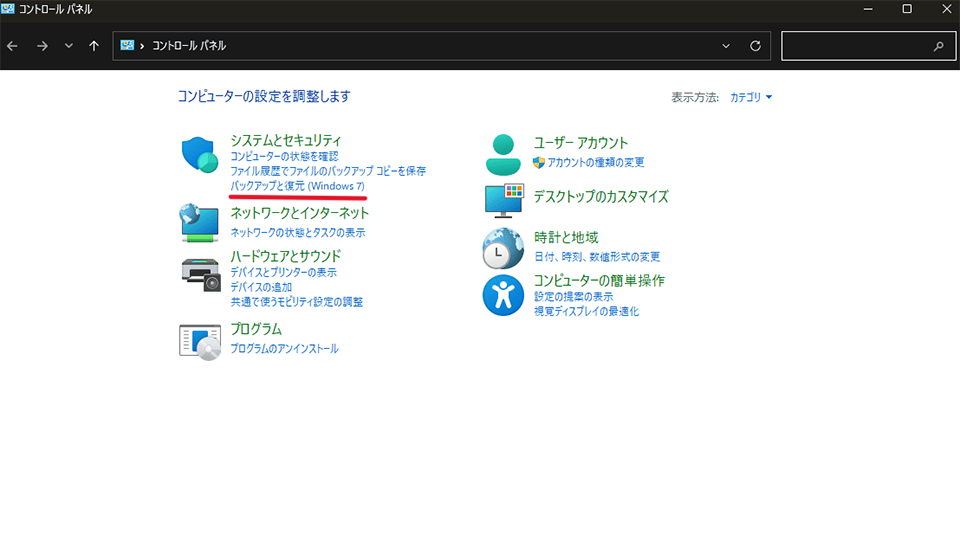Open デバイスとプリンターの表示 link
Image resolution: width=960 pixels, height=535 pixels.
(x=283, y=272)
